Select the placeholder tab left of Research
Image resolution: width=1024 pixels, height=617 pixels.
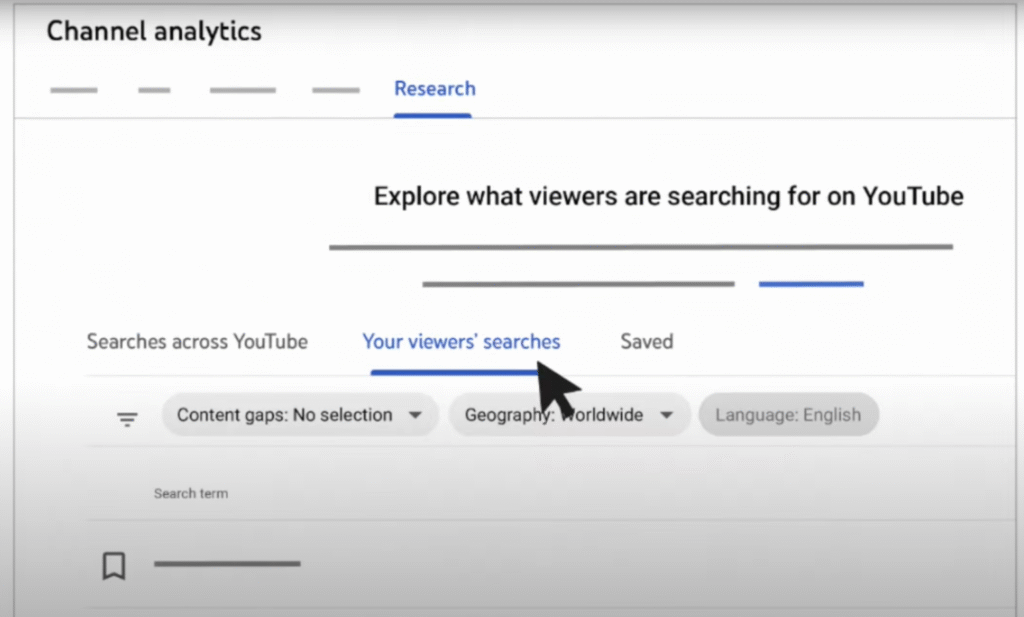point(335,90)
